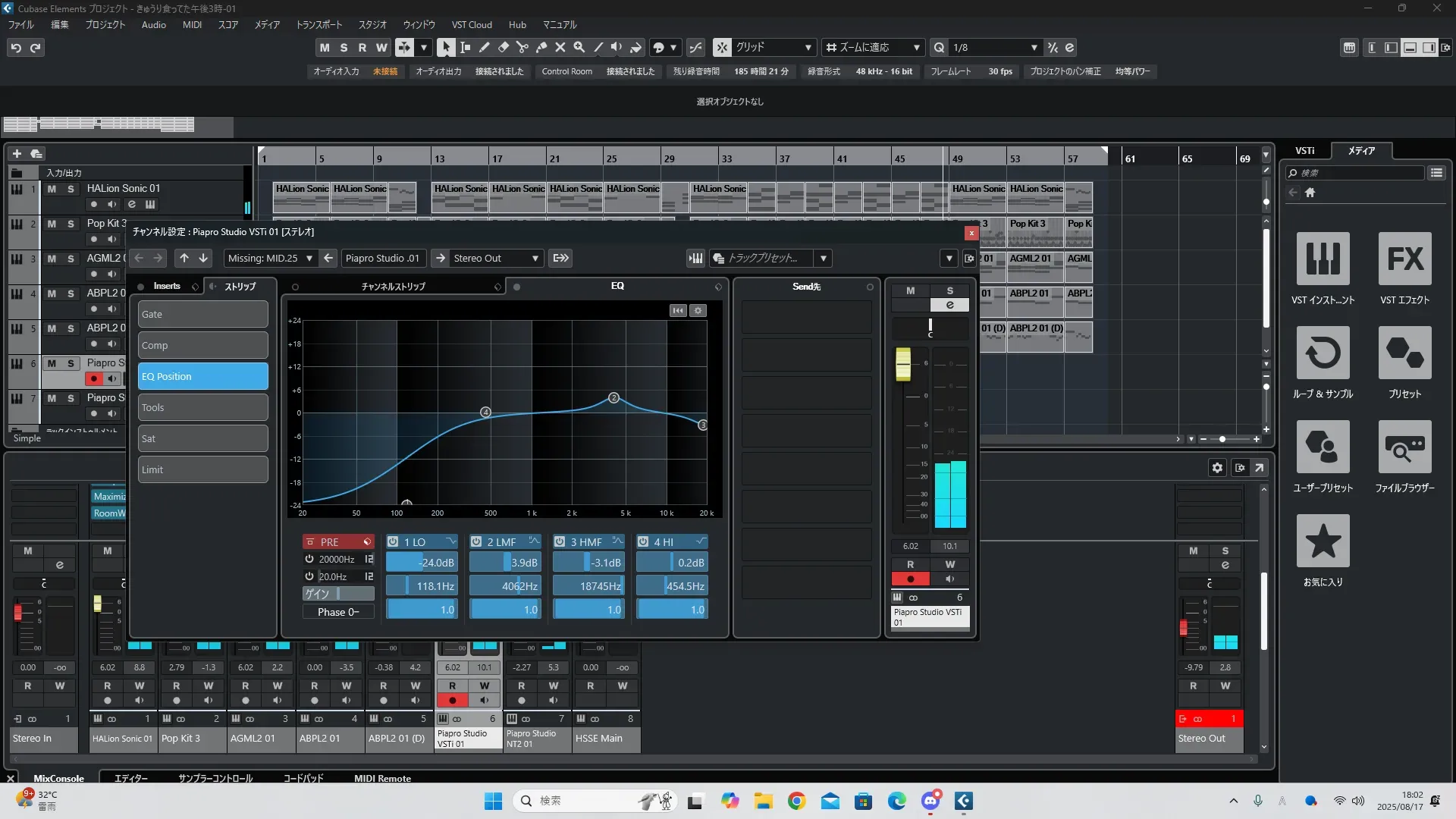Mute the Pop Kit 3 track
The height and width of the screenshot is (819, 1456).
pyautogui.click(x=52, y=224)
